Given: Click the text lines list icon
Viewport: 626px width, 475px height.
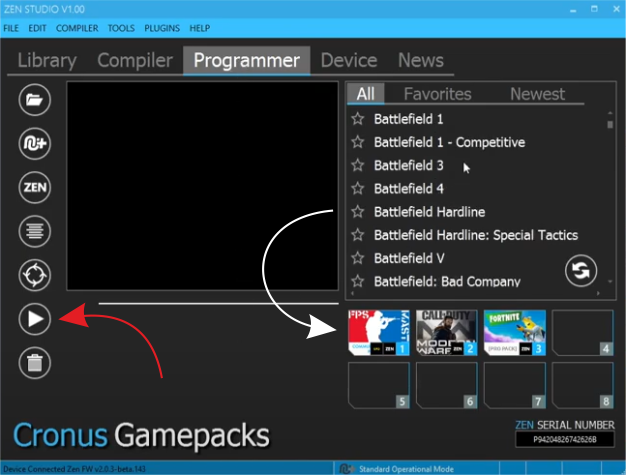Looking at the screenshot, I should point(35,231).
